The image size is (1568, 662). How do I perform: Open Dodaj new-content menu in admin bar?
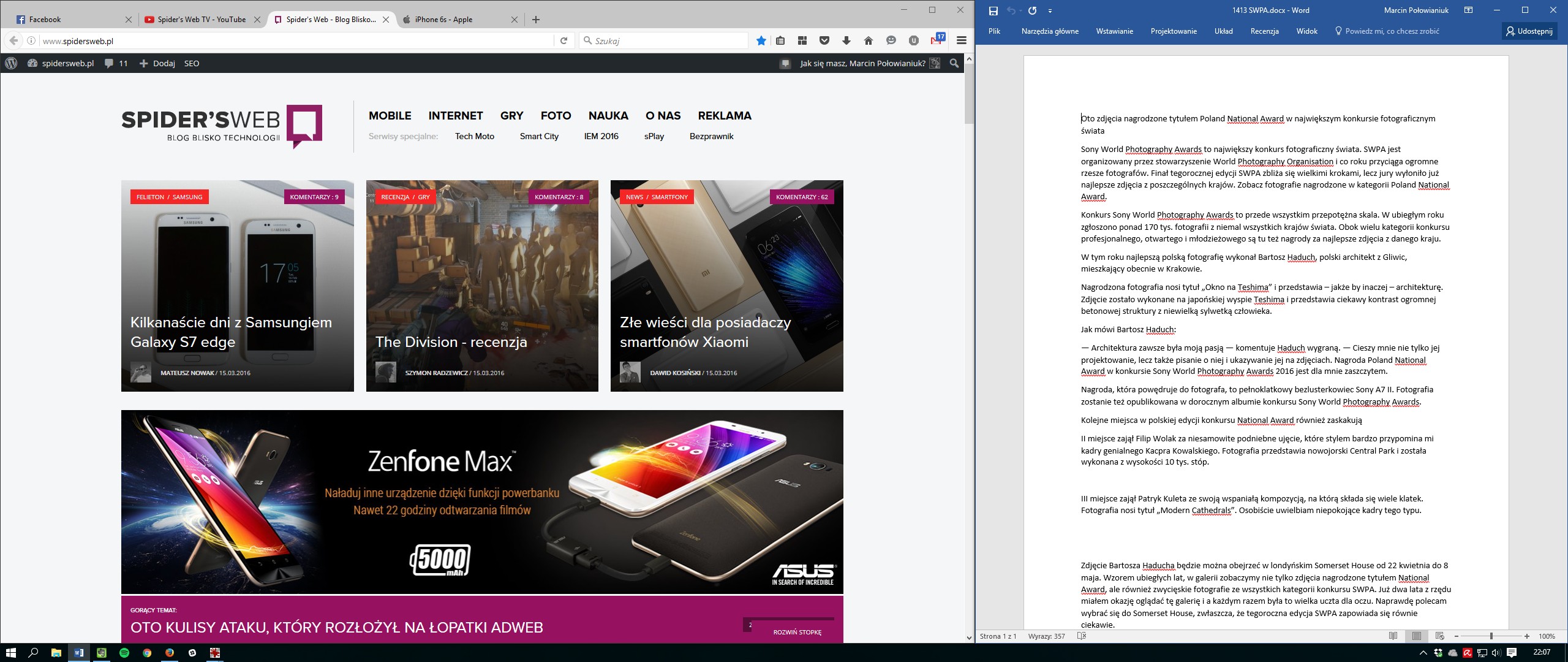tap(157, 63)
